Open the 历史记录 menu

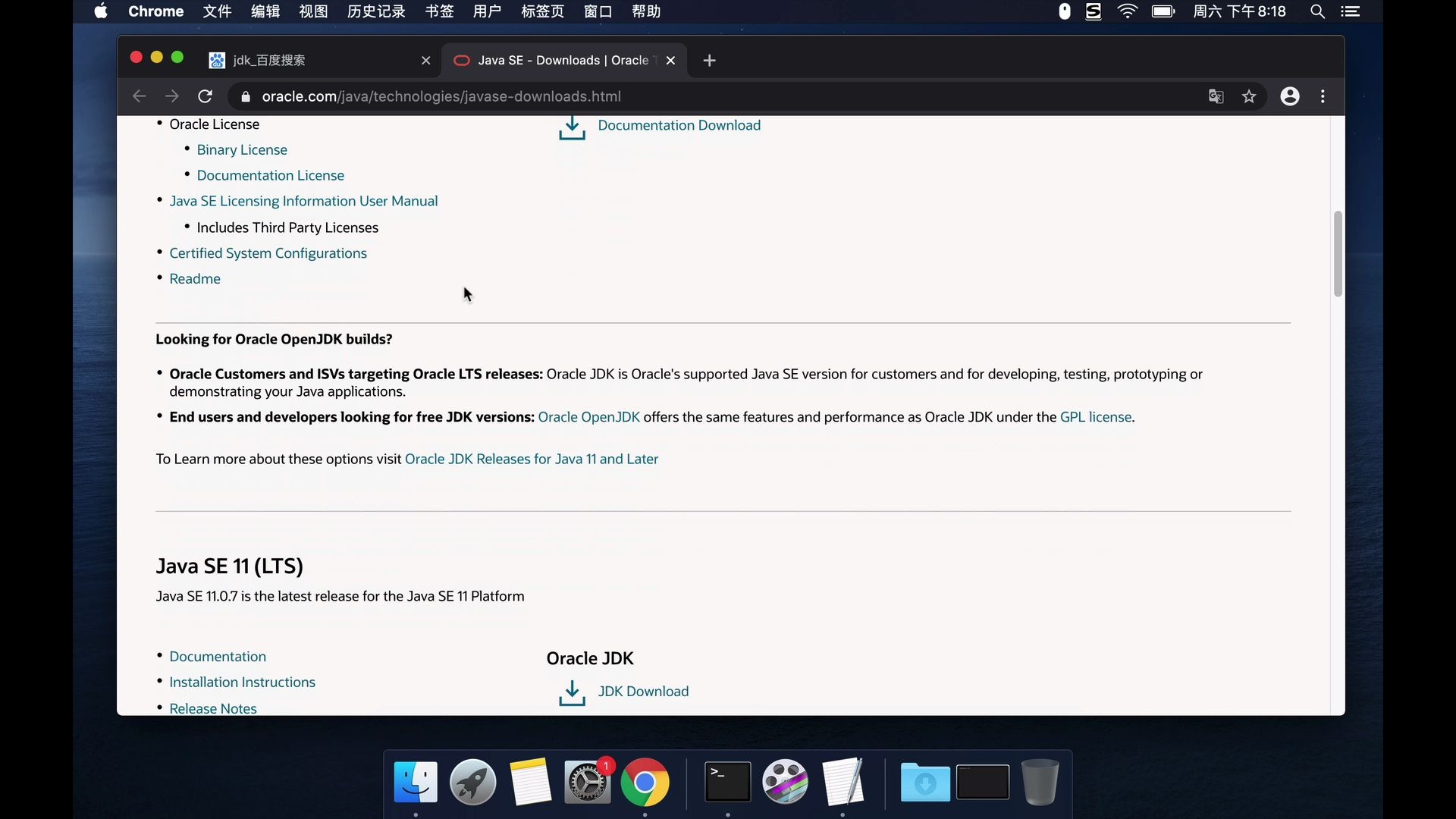pos(376,11)
